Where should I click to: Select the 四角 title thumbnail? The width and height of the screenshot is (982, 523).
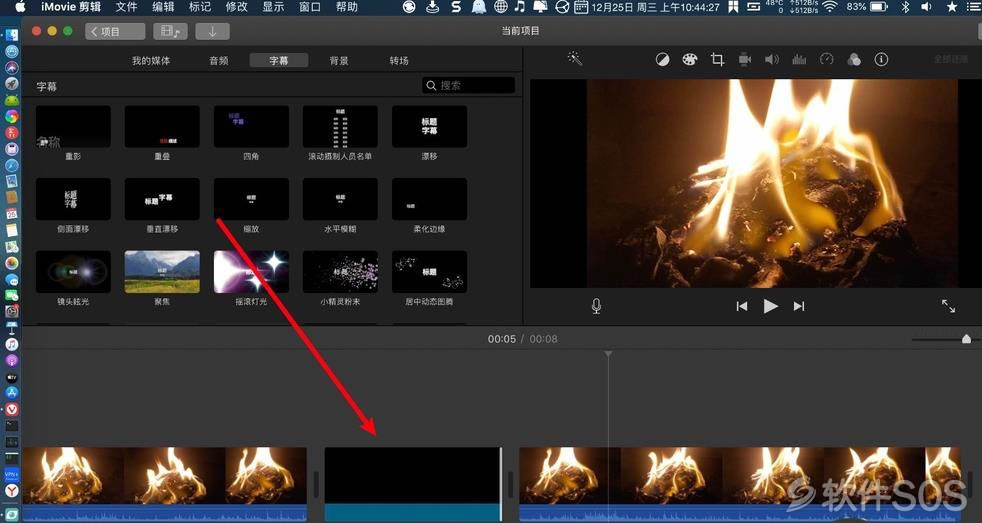[251, 127]
